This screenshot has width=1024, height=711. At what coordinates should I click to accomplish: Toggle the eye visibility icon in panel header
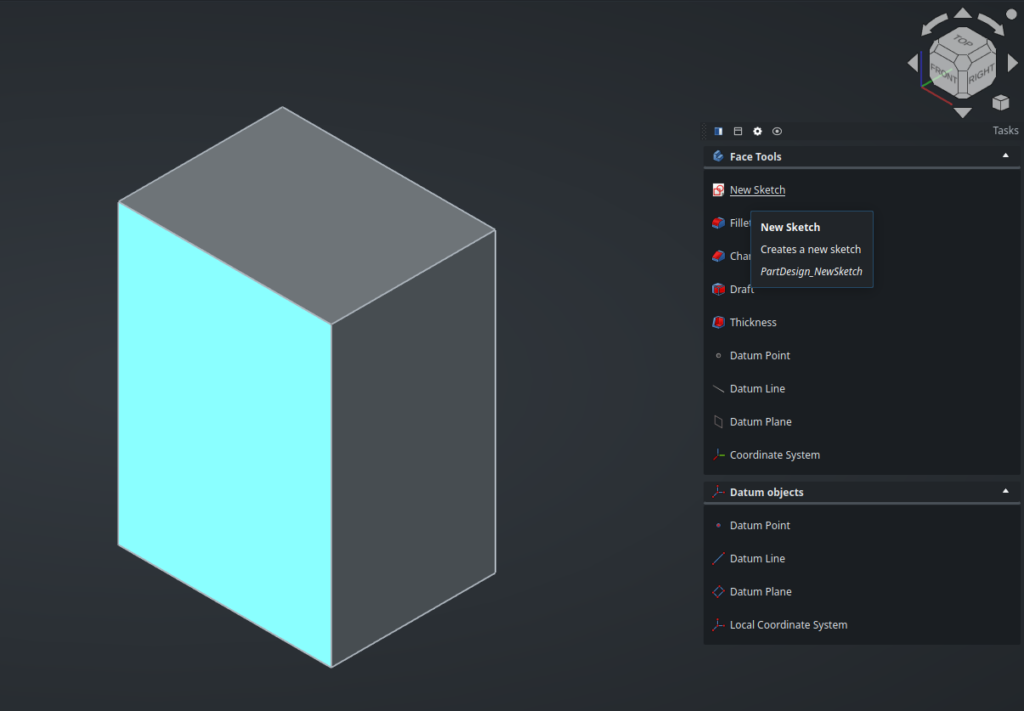click(x=777, y=131)
